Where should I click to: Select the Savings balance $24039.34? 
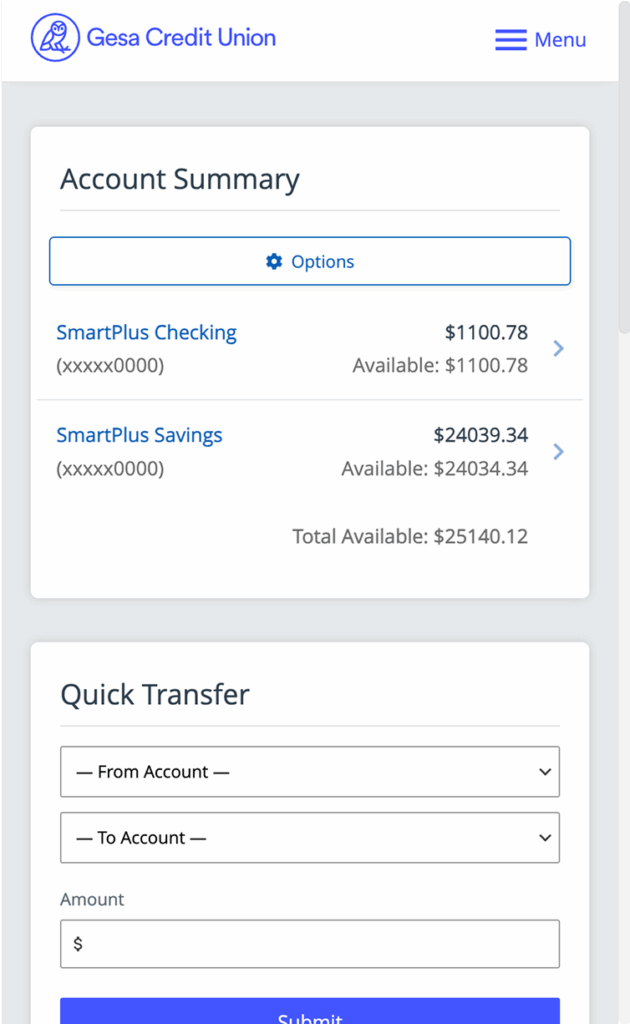coord(480,435)
